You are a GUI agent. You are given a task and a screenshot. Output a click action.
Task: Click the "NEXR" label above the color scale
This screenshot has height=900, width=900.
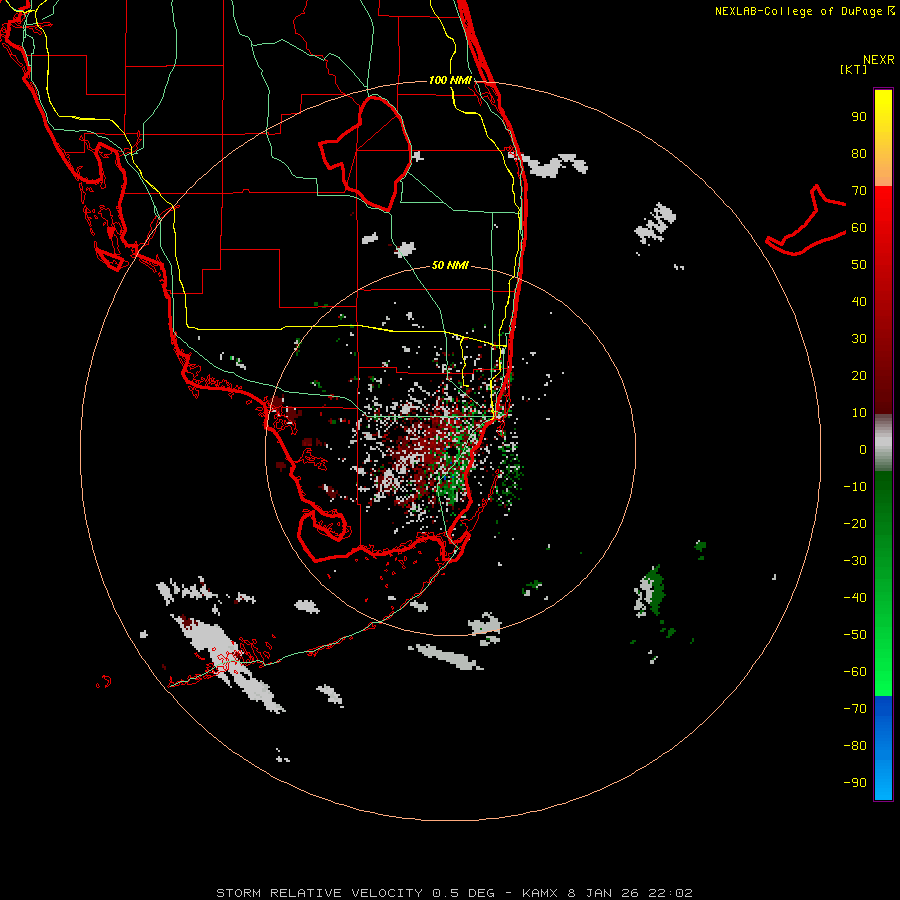point(878,60)
